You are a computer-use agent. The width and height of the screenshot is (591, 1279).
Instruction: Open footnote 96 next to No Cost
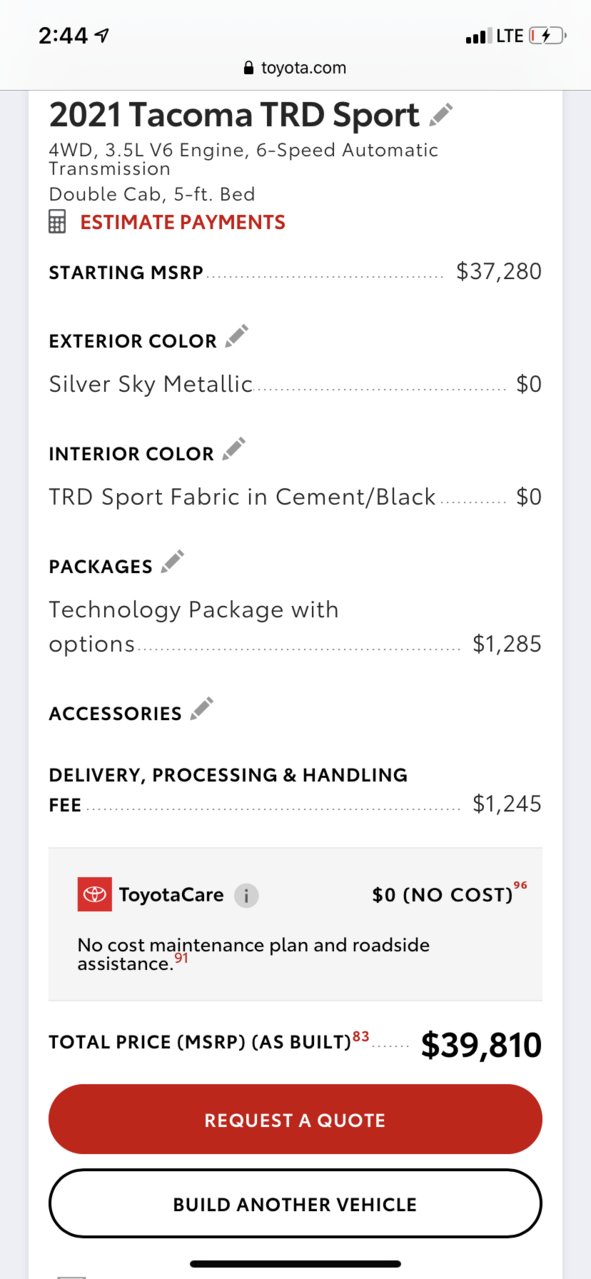(x=520, y=886)
